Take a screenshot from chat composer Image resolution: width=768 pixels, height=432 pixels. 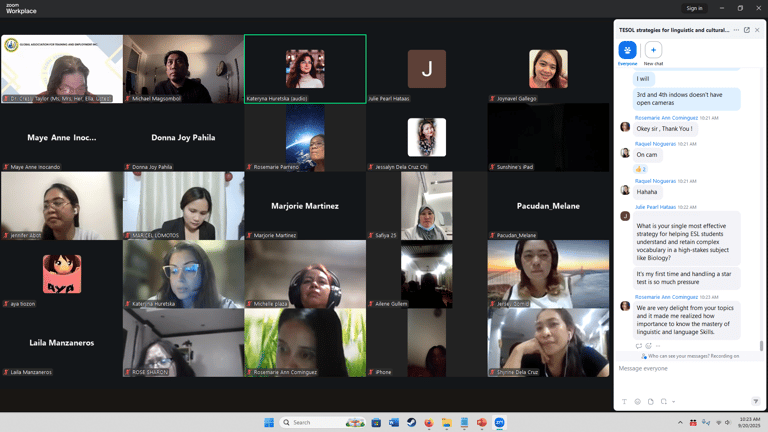point(664,402)
